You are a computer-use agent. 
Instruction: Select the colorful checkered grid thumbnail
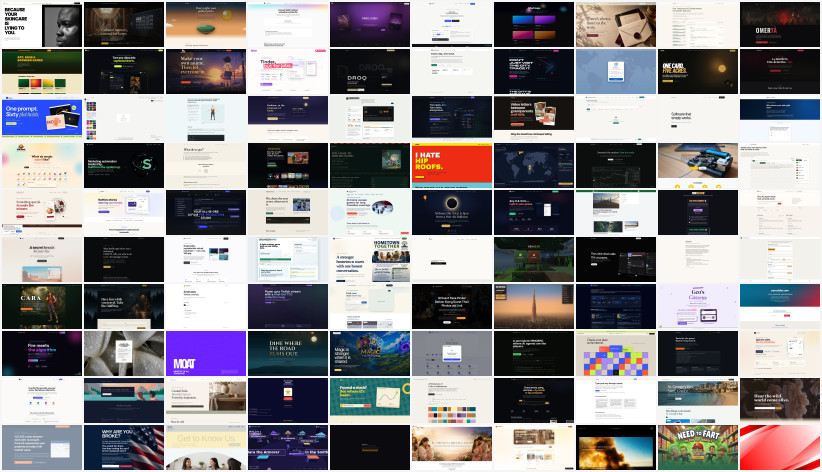point(615,353)
